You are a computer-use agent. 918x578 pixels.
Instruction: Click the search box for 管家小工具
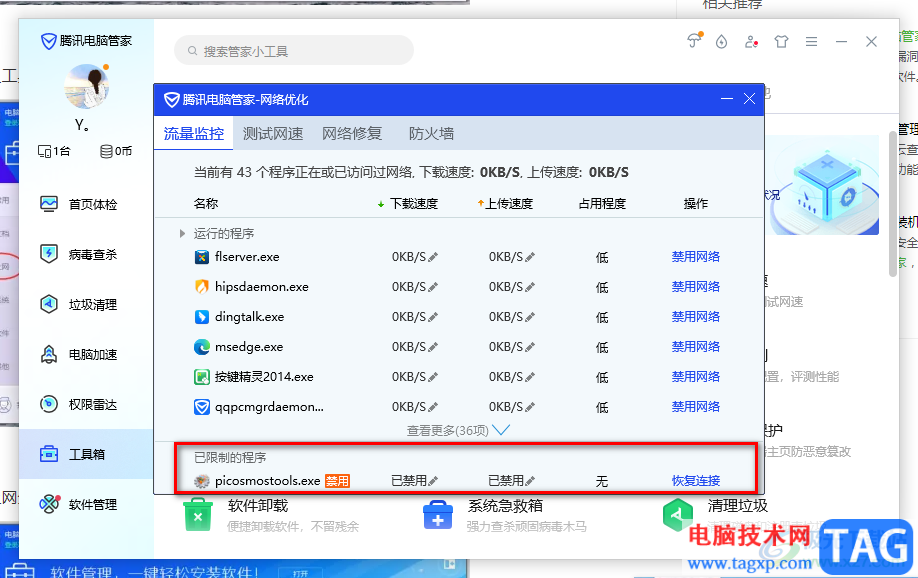click(x=294, y=51)
